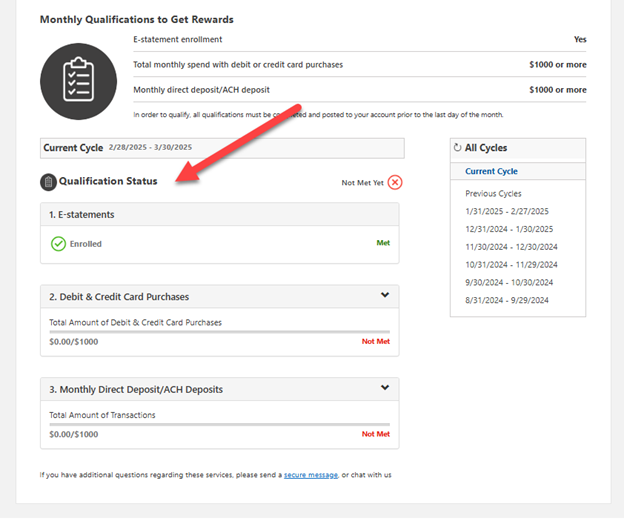Screen dimensions: 624x521
Task: Click the large clipboard checklist icon
Action: 78,81
